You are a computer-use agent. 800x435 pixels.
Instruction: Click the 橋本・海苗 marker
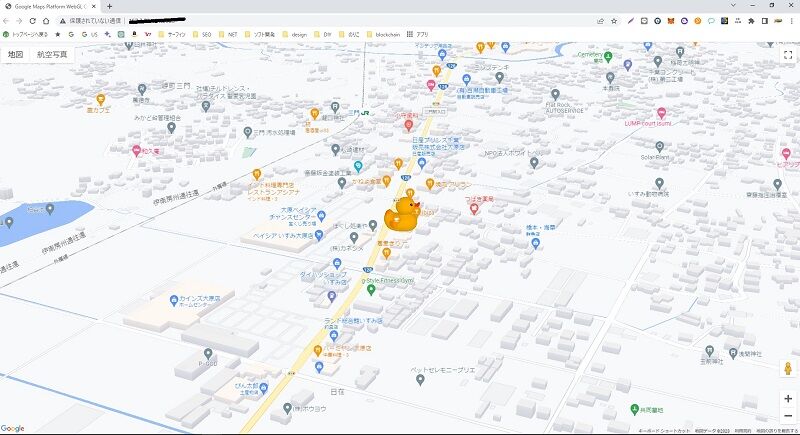point(535,243)
